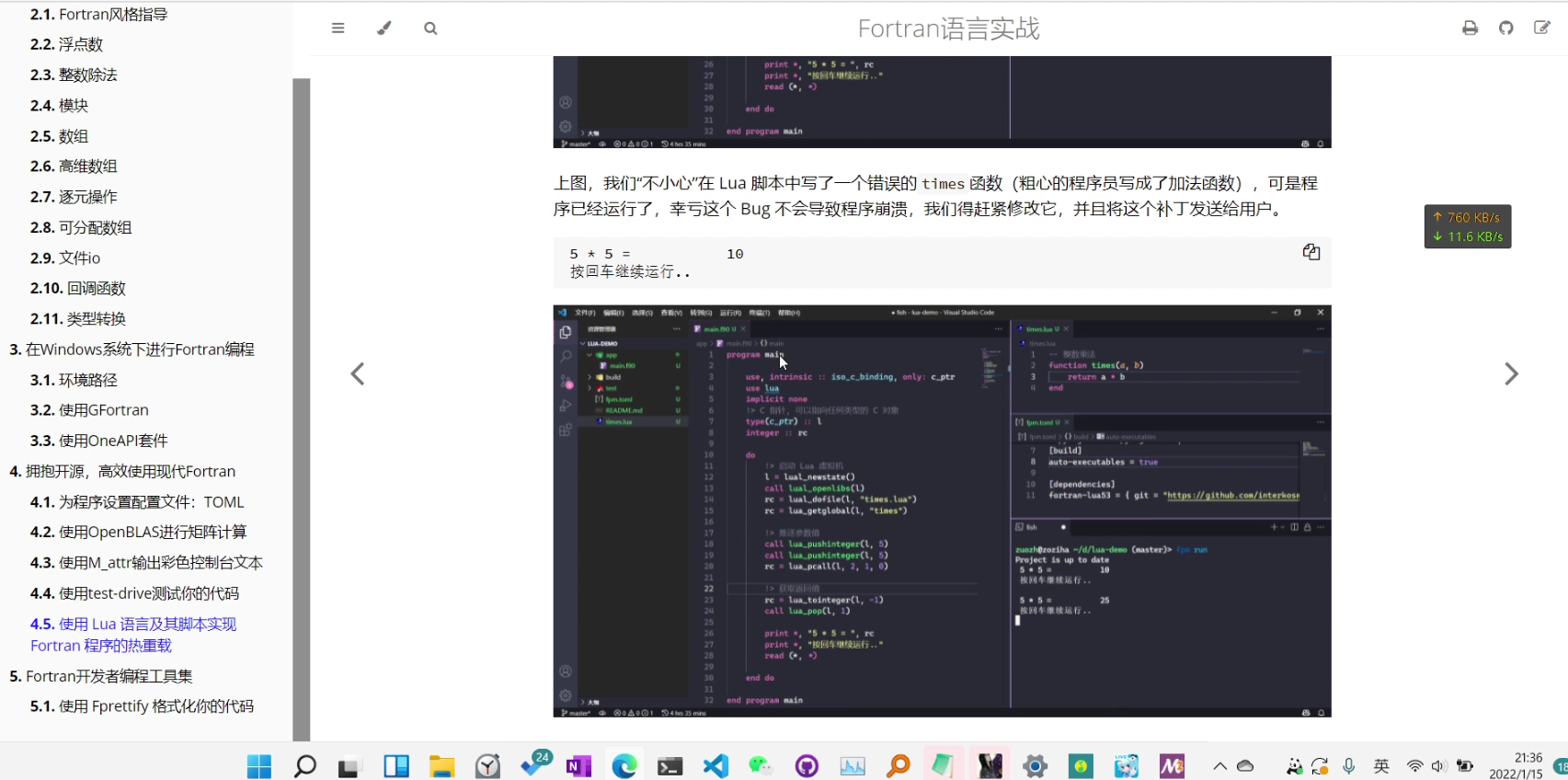Open the GitHub repository icon

1506,29
